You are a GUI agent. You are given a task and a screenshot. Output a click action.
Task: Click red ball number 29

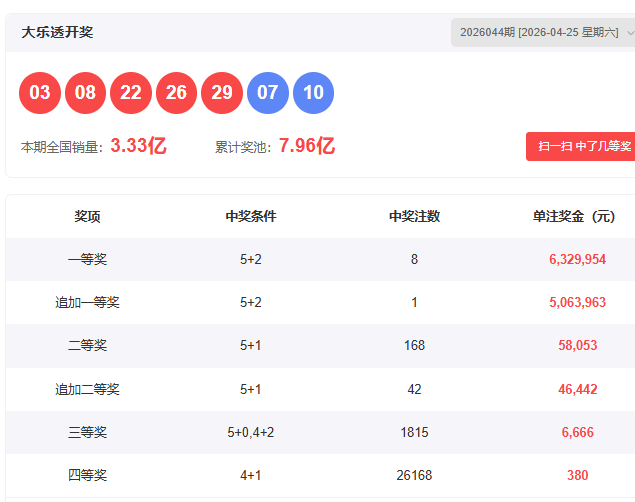click(x=222, y=93)
